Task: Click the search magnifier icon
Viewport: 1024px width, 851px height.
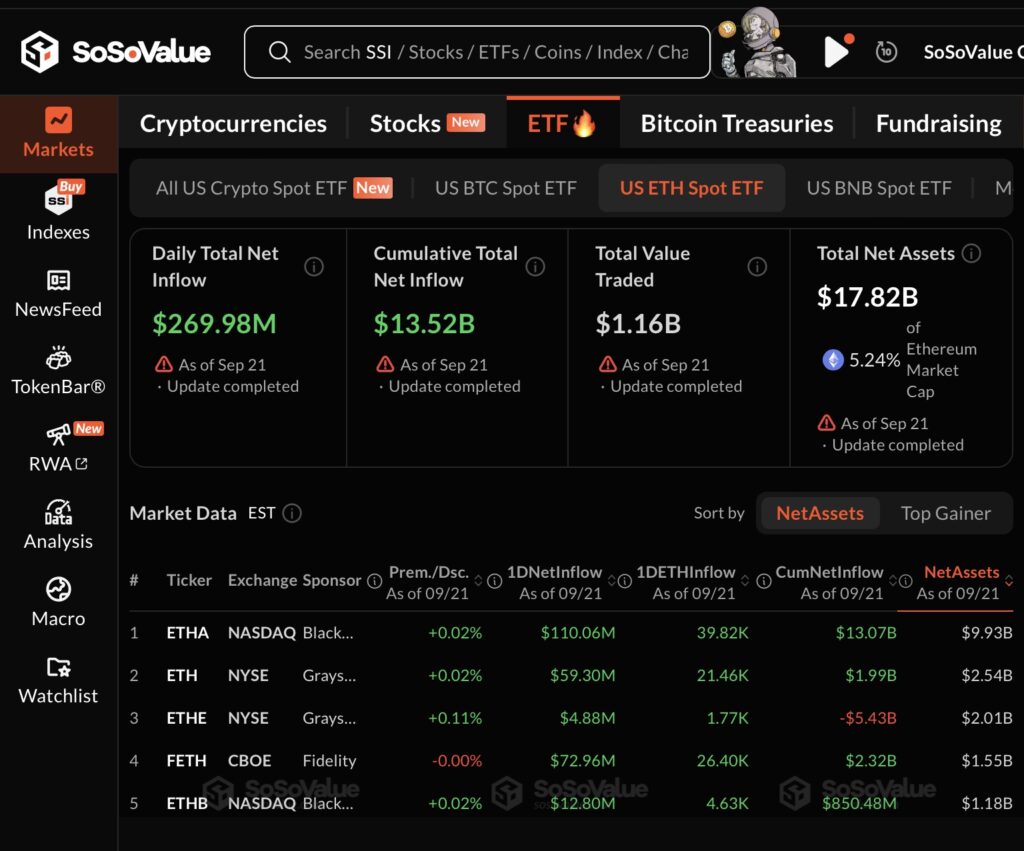Action: coord(280,52)
